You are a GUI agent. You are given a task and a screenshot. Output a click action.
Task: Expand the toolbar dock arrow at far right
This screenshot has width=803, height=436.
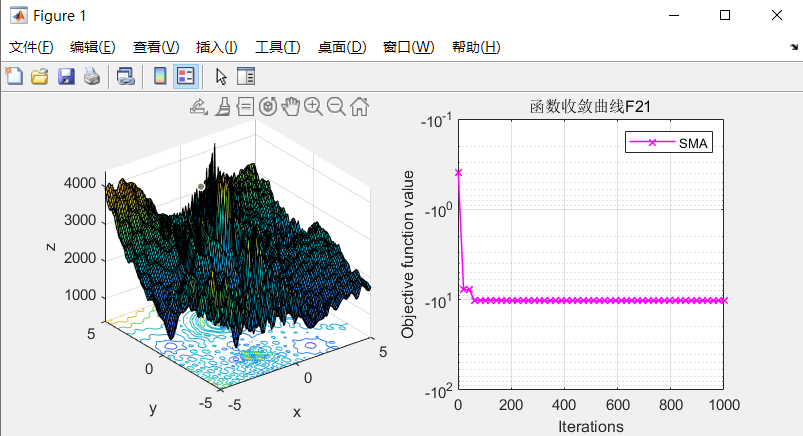point(794,47)
